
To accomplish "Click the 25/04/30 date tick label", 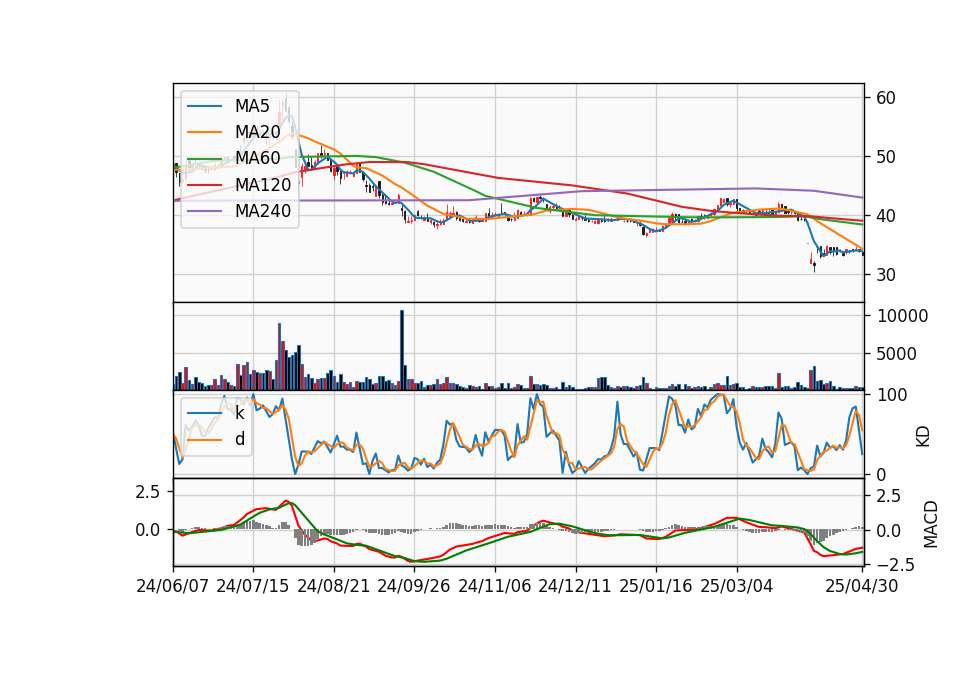I will click(x=862, y=586).
